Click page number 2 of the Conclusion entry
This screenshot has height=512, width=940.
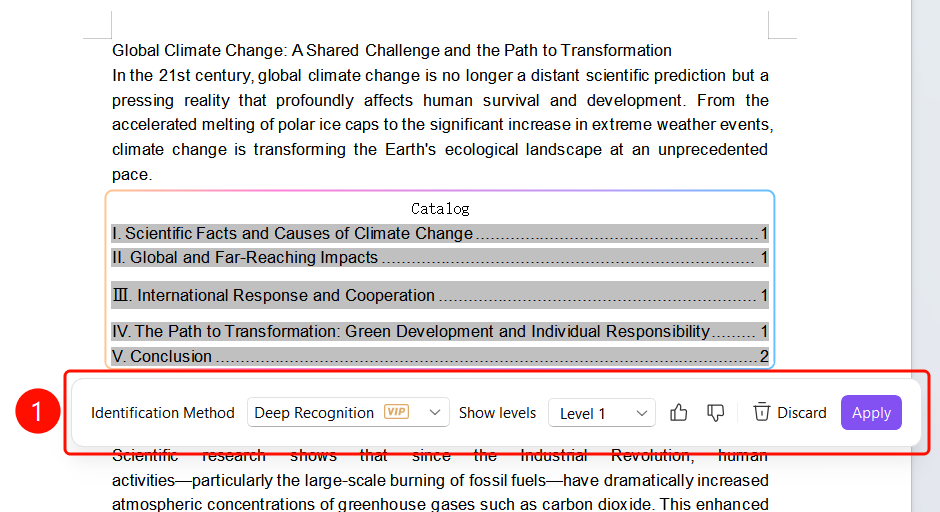pos(764,356)
